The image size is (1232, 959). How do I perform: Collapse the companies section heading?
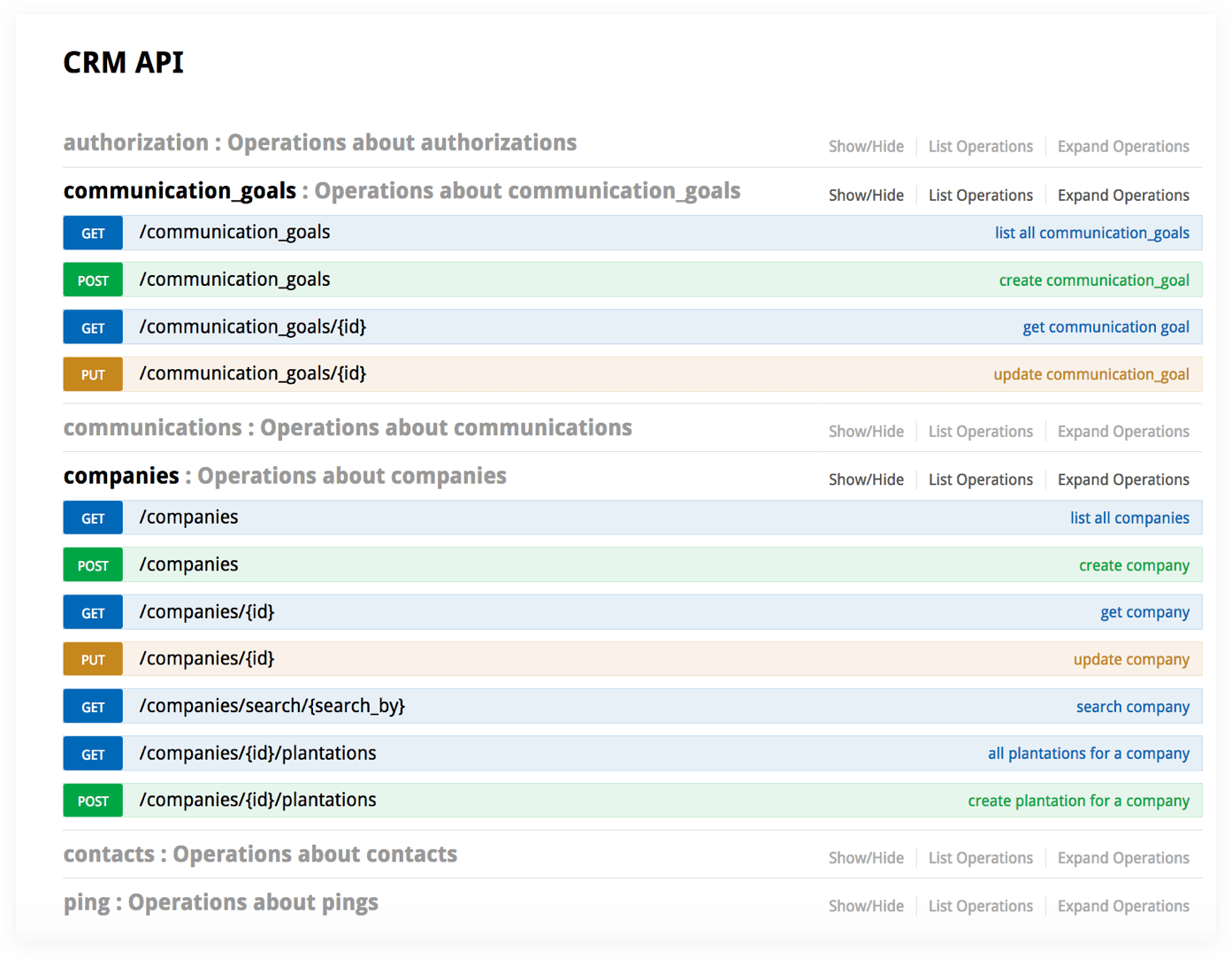(x=285, y=476)
